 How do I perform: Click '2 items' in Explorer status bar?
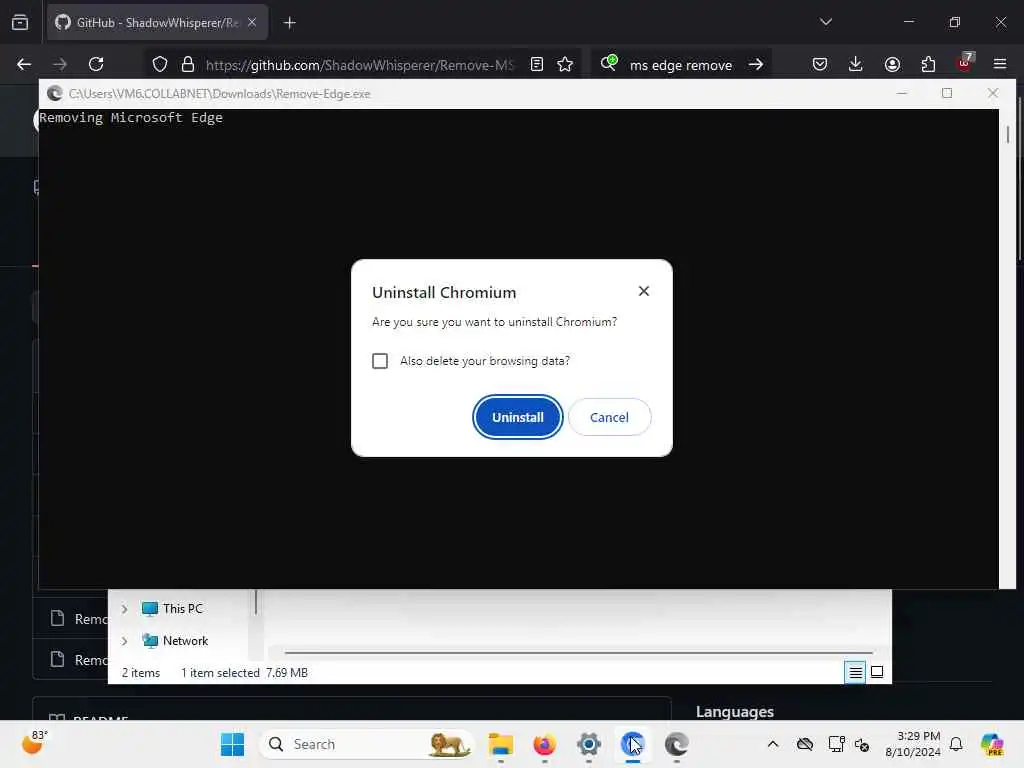(x=140, y=673)
